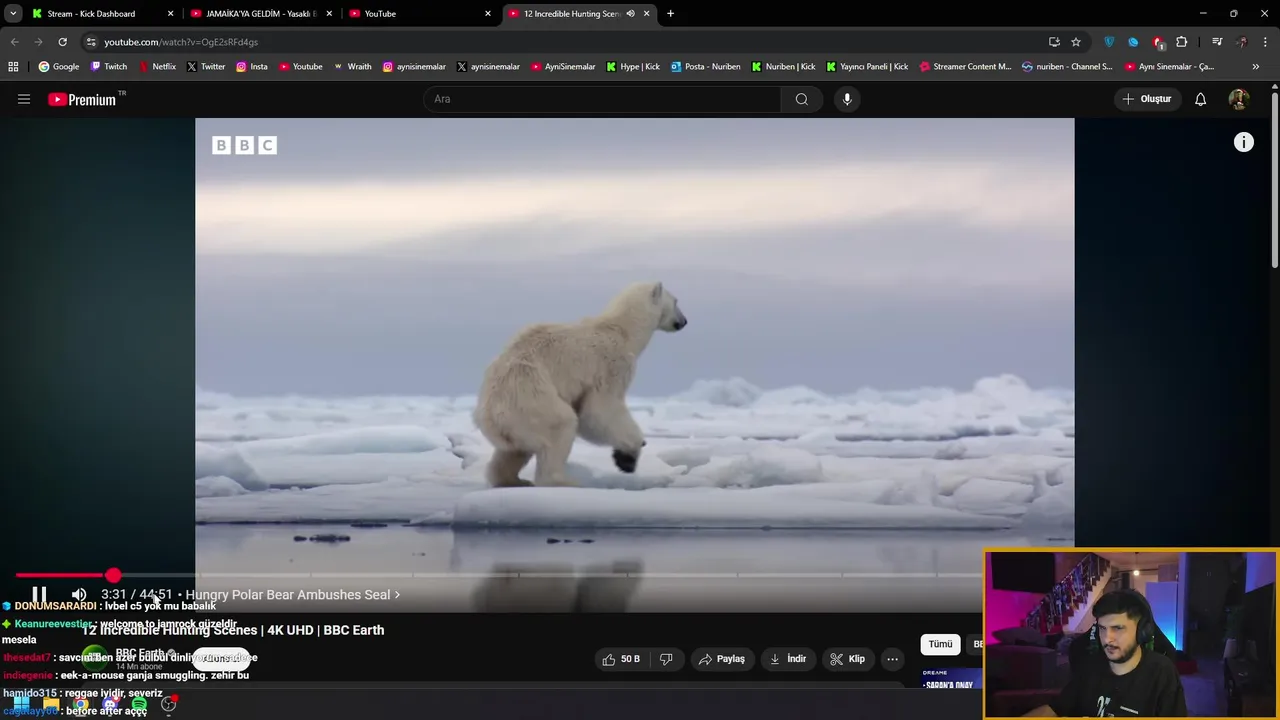Open the account avatar menu
The width and height of the screenshot is (1280, 720).
point(1238,99)
